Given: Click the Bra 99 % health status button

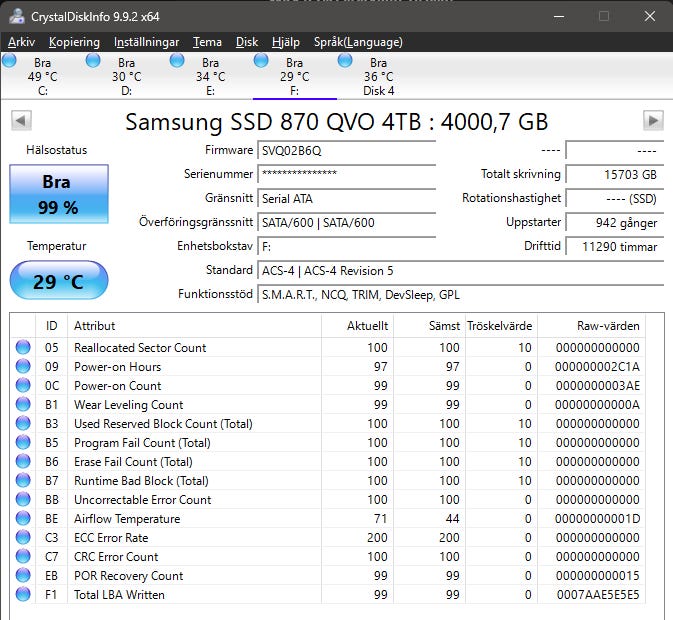Looking at the screenshot, I should coord(59,194).
